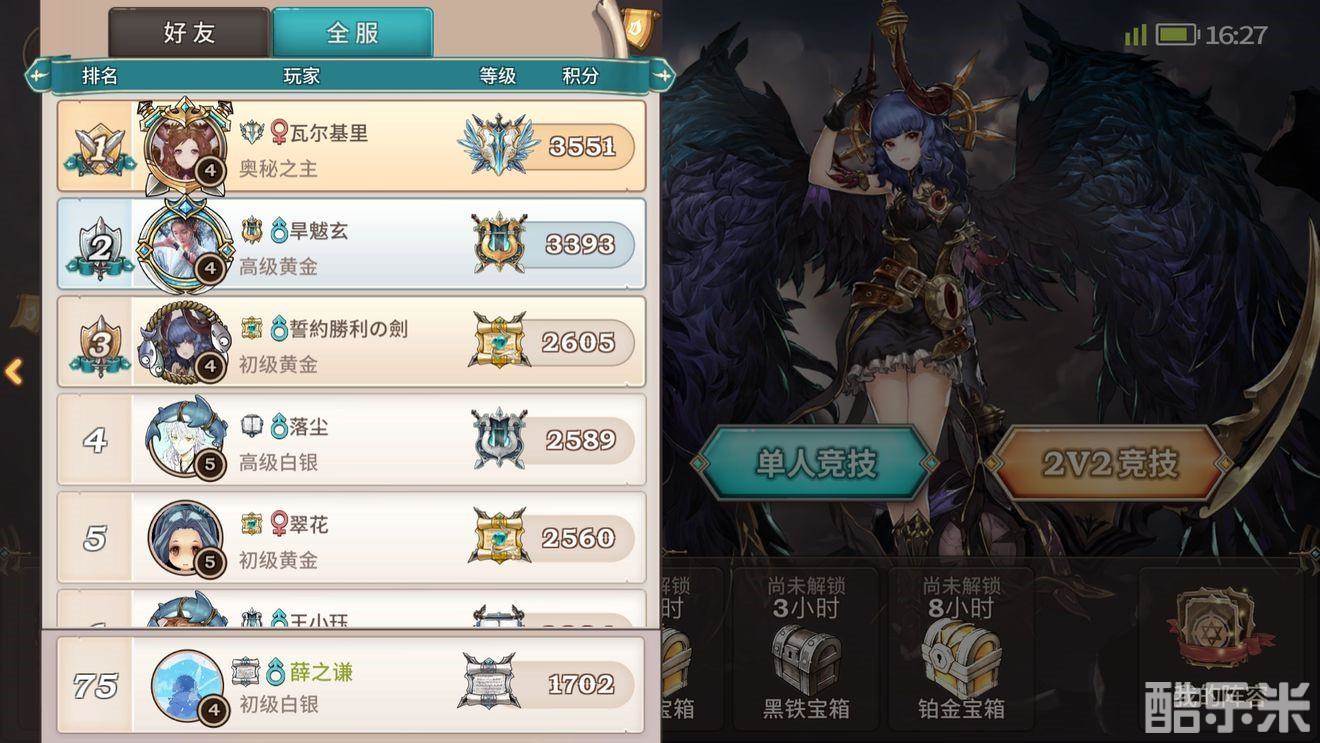Start the 单人竞技 solo arena match
This screenshot has width=1320, height=743.
[816, 463]
